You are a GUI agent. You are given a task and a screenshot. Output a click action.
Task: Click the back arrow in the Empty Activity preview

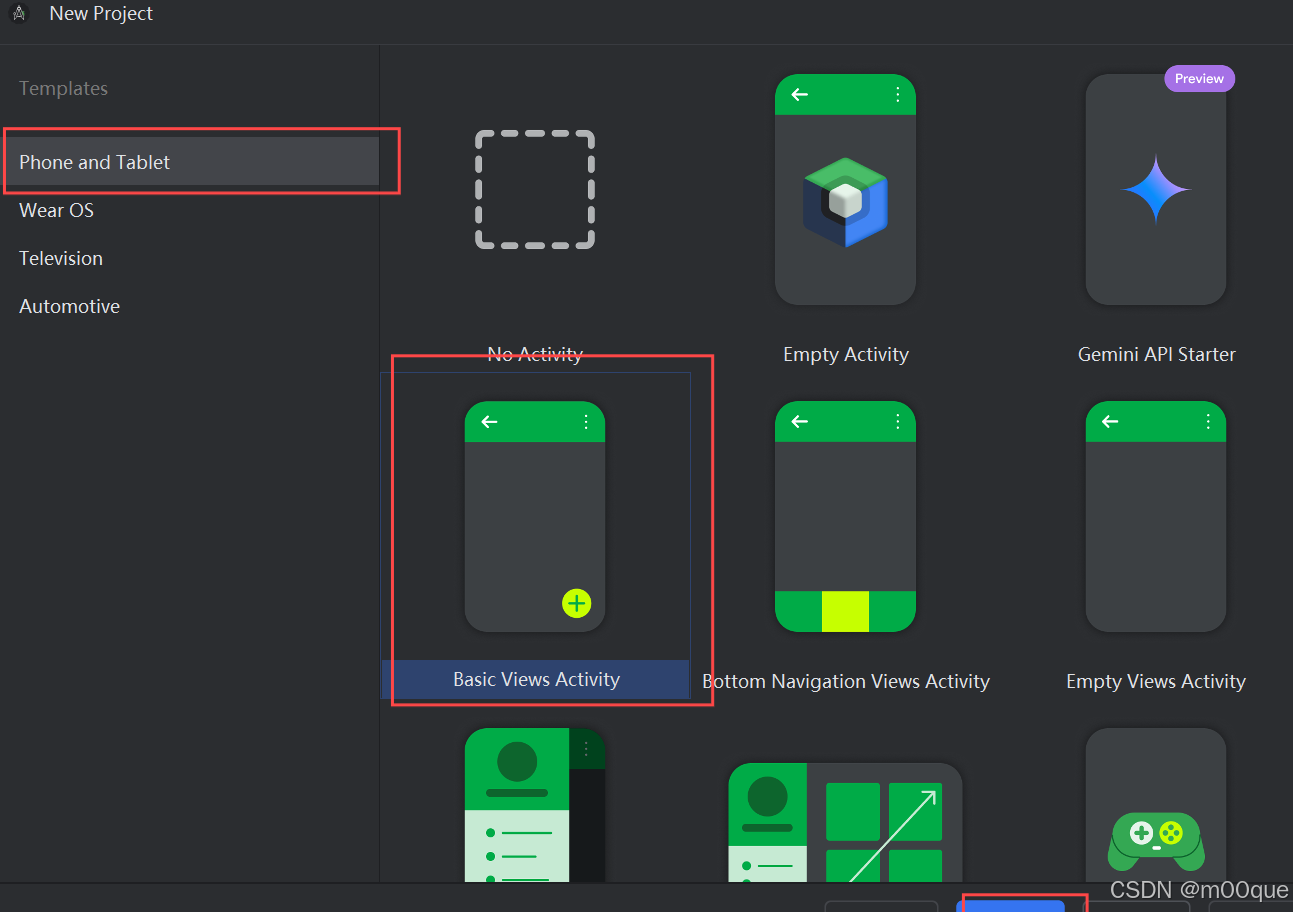pyautogui.click(x=799, y=94)
